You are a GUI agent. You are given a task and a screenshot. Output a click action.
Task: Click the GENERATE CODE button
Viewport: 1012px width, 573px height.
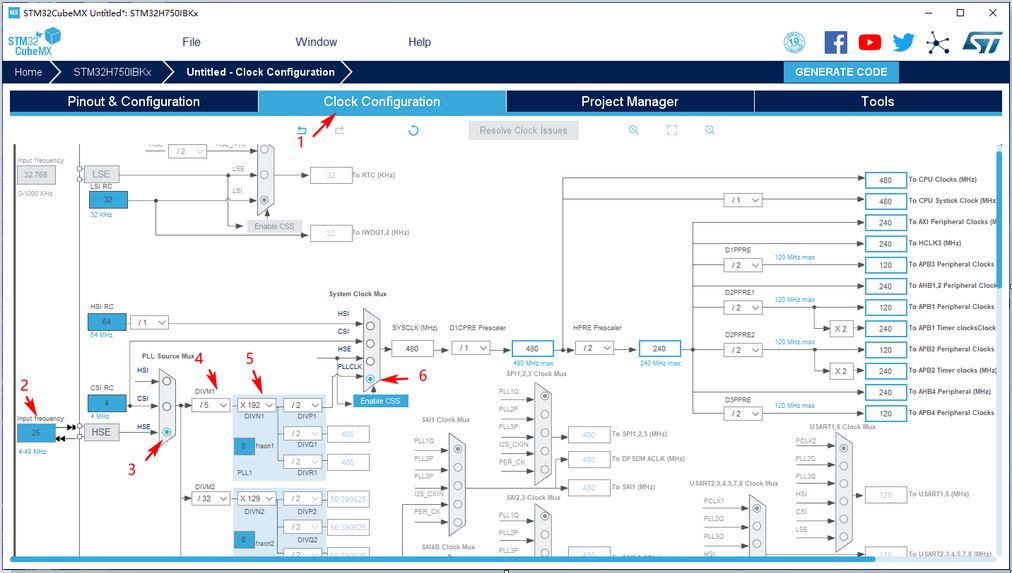(x=841, y=72)
